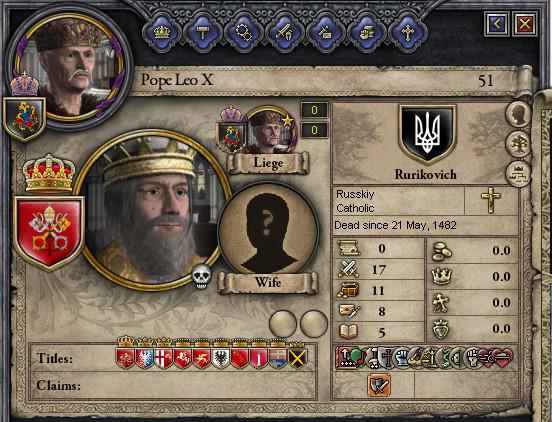
Task: Open the clenched fist Factions tab
Action: [366, 33]
